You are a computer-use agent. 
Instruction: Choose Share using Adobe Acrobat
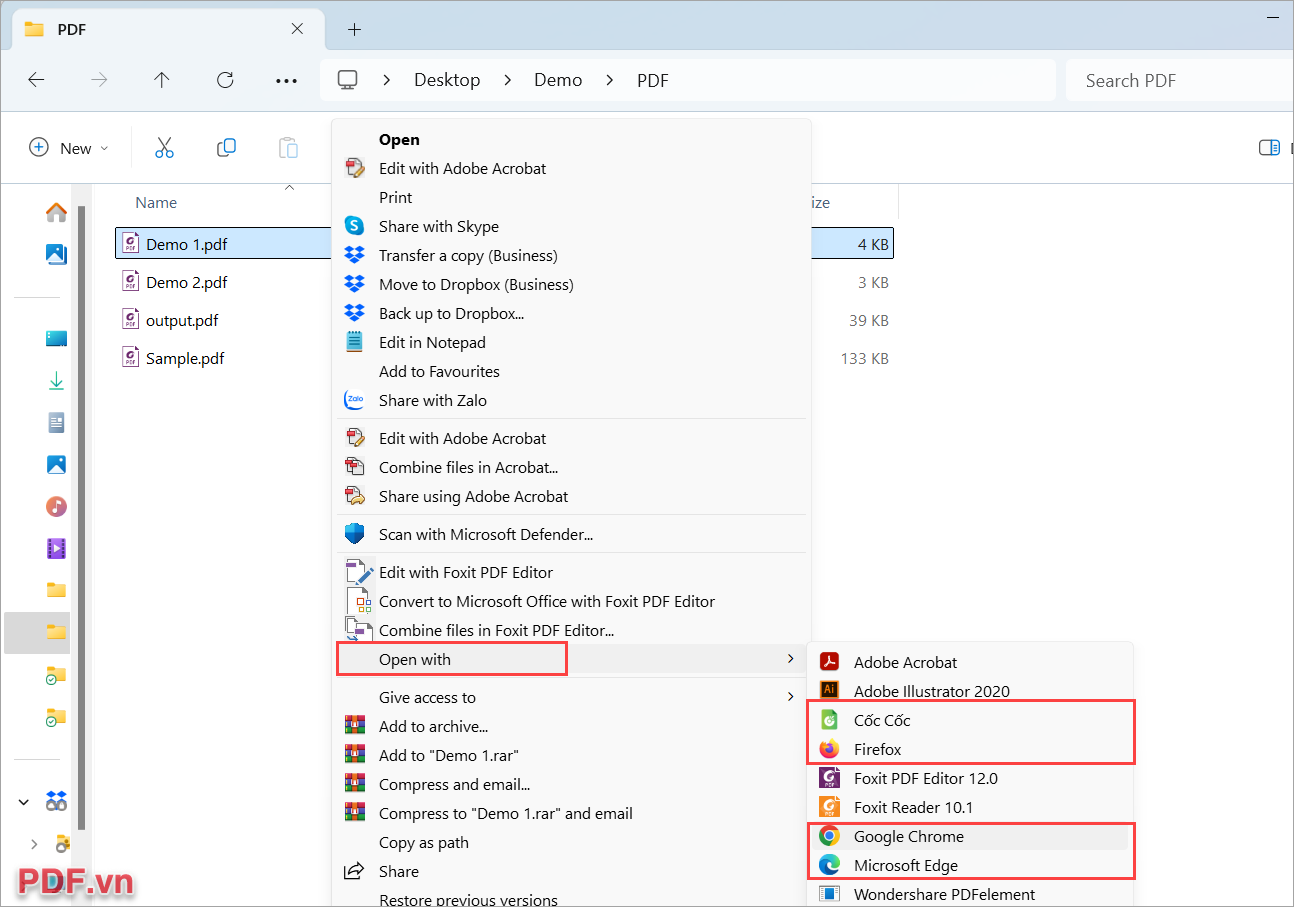(571, 496)
